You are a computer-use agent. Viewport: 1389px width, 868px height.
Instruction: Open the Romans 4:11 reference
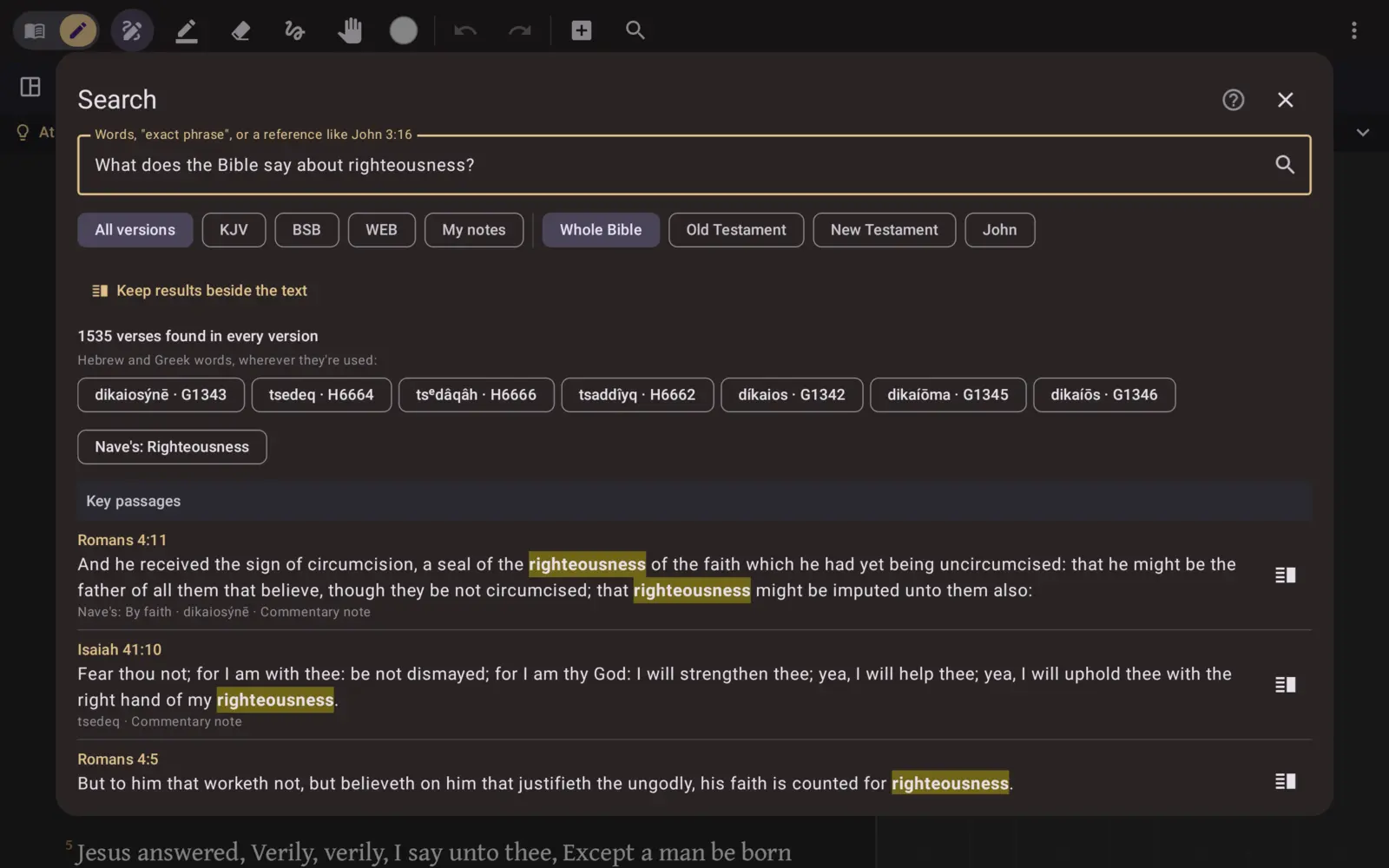122,540
